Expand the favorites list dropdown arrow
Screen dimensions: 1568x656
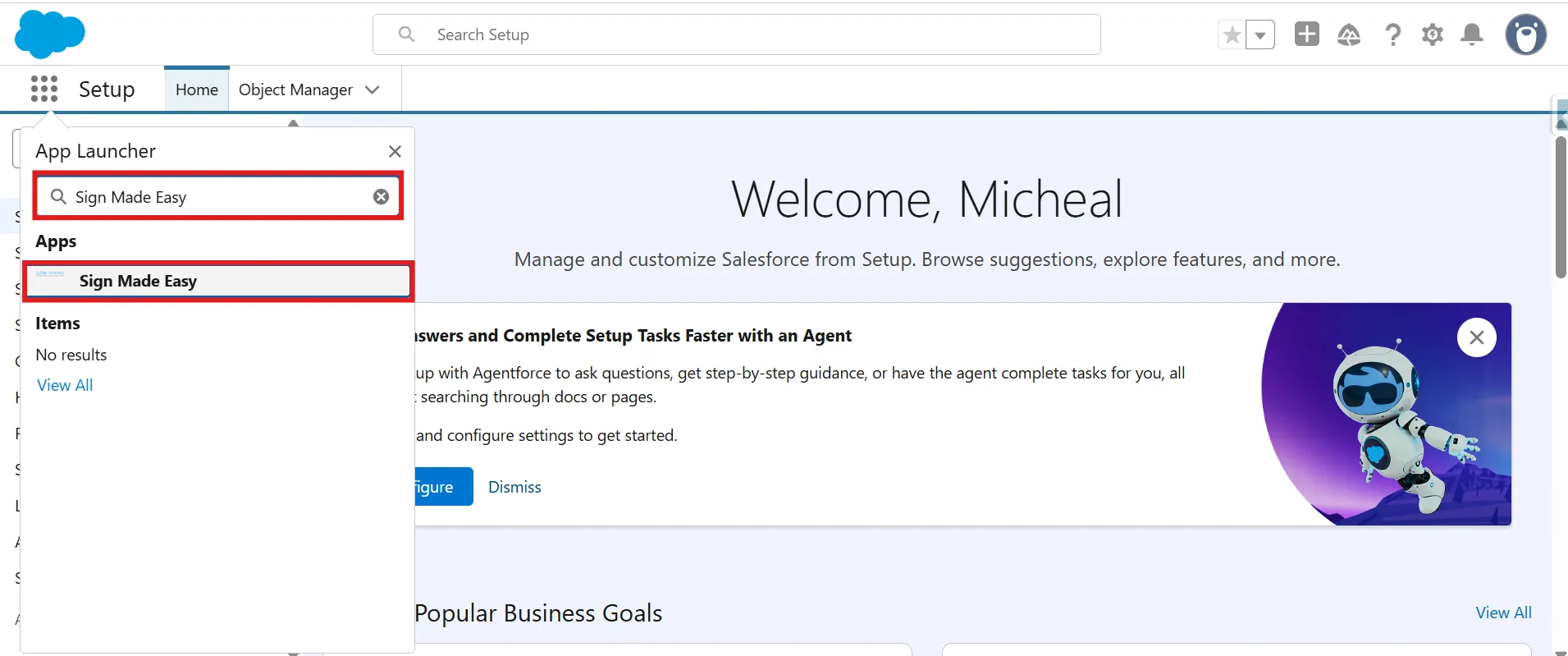point(1260,34)
